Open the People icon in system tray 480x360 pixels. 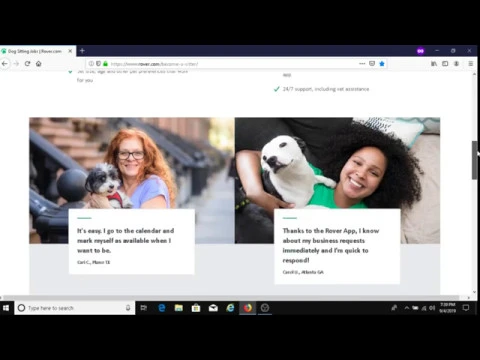point(394,308)
